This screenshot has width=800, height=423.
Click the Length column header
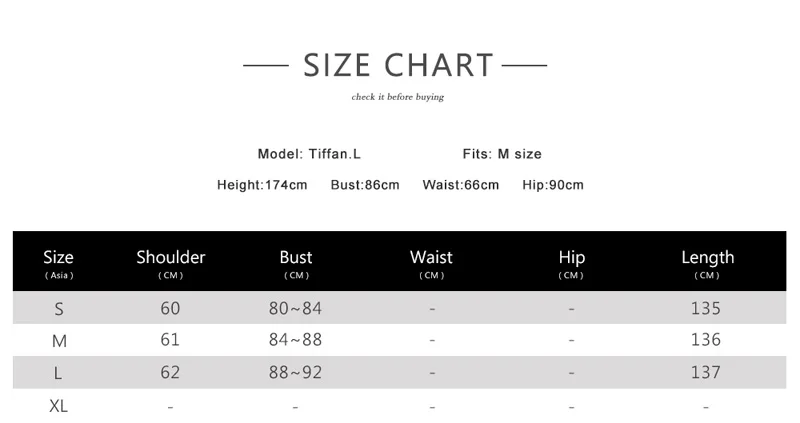(707, 262)
